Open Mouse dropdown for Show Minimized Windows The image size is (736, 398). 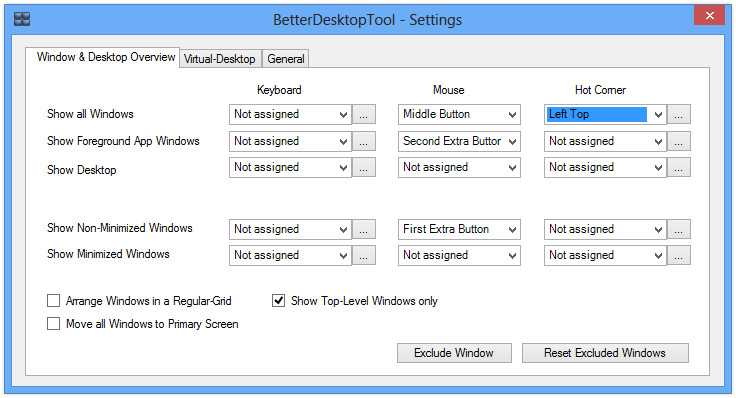pos(459,255)
